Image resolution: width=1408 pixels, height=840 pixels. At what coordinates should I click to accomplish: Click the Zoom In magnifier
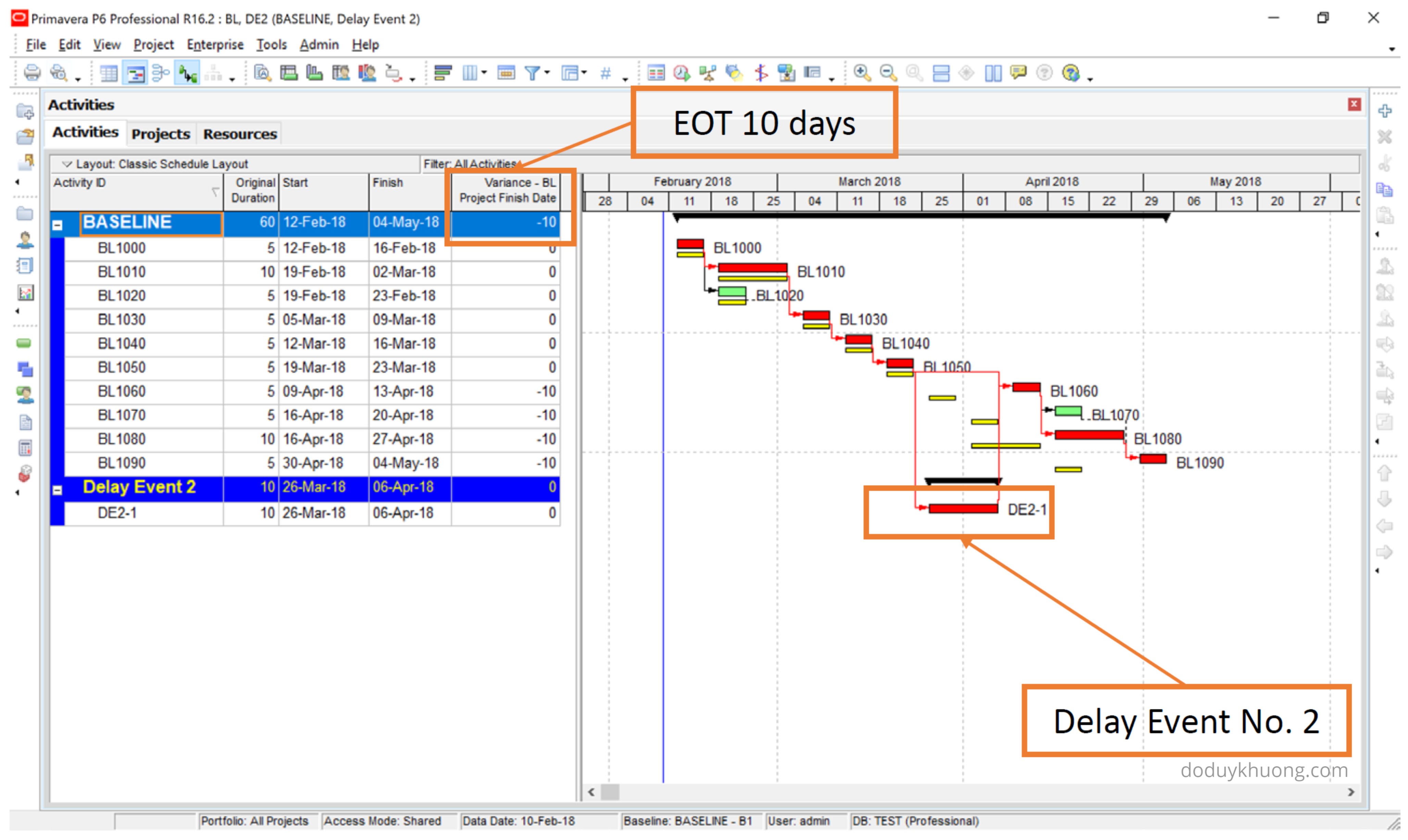click(862, 73)
